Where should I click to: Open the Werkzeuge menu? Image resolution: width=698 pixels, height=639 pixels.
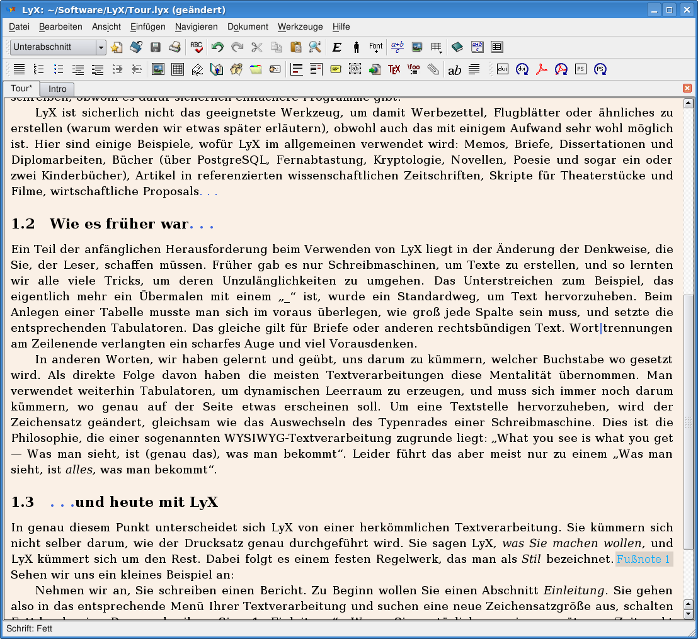coord(300,27)
